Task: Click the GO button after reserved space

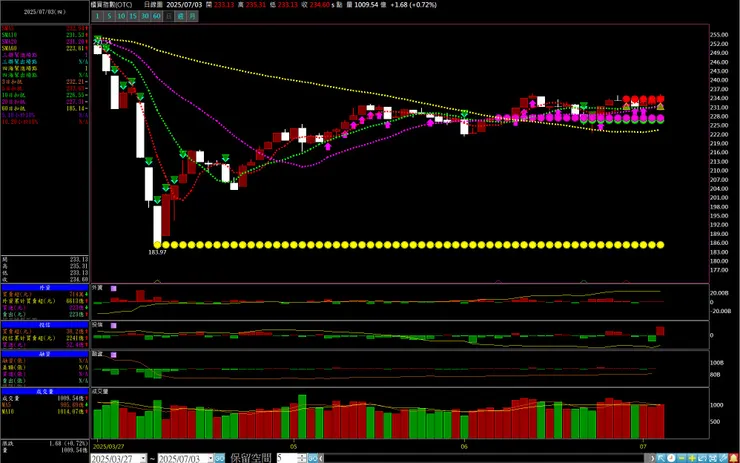Action: click(x=312, y=458)
